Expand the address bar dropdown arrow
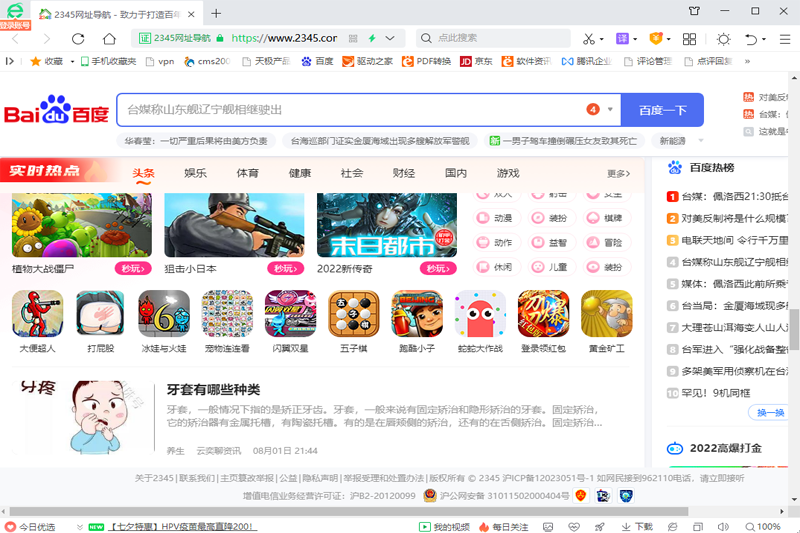The width and height of the screenshot is (800, 533). (390, 38)
